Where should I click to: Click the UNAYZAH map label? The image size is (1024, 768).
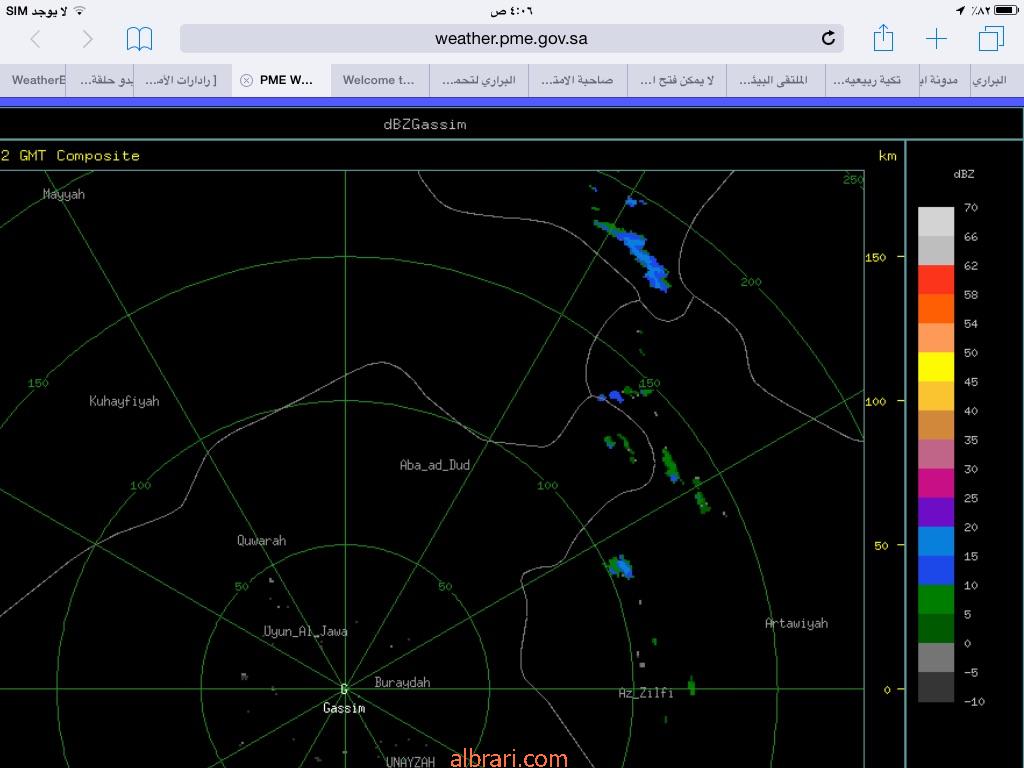pyautogui.click(x=410, y=761)
